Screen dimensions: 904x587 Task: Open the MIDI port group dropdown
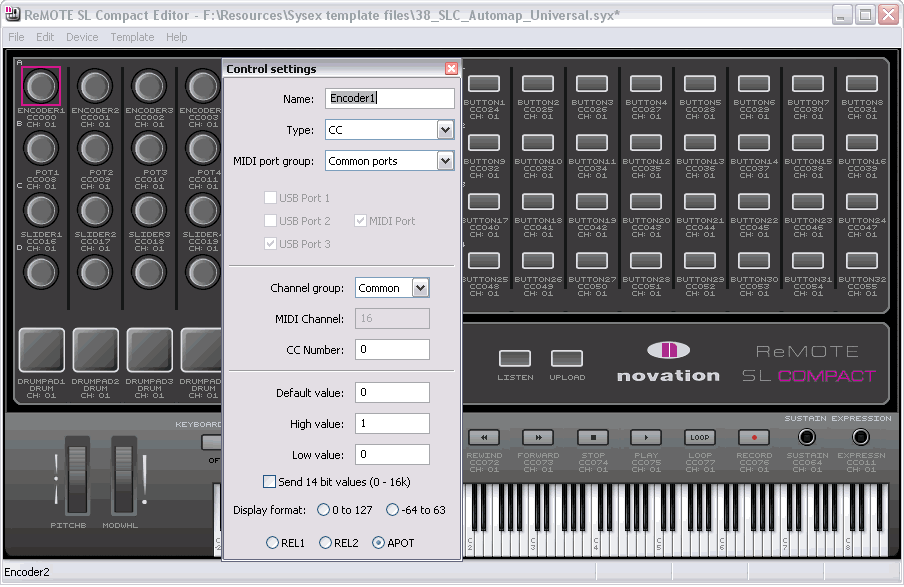445,161
